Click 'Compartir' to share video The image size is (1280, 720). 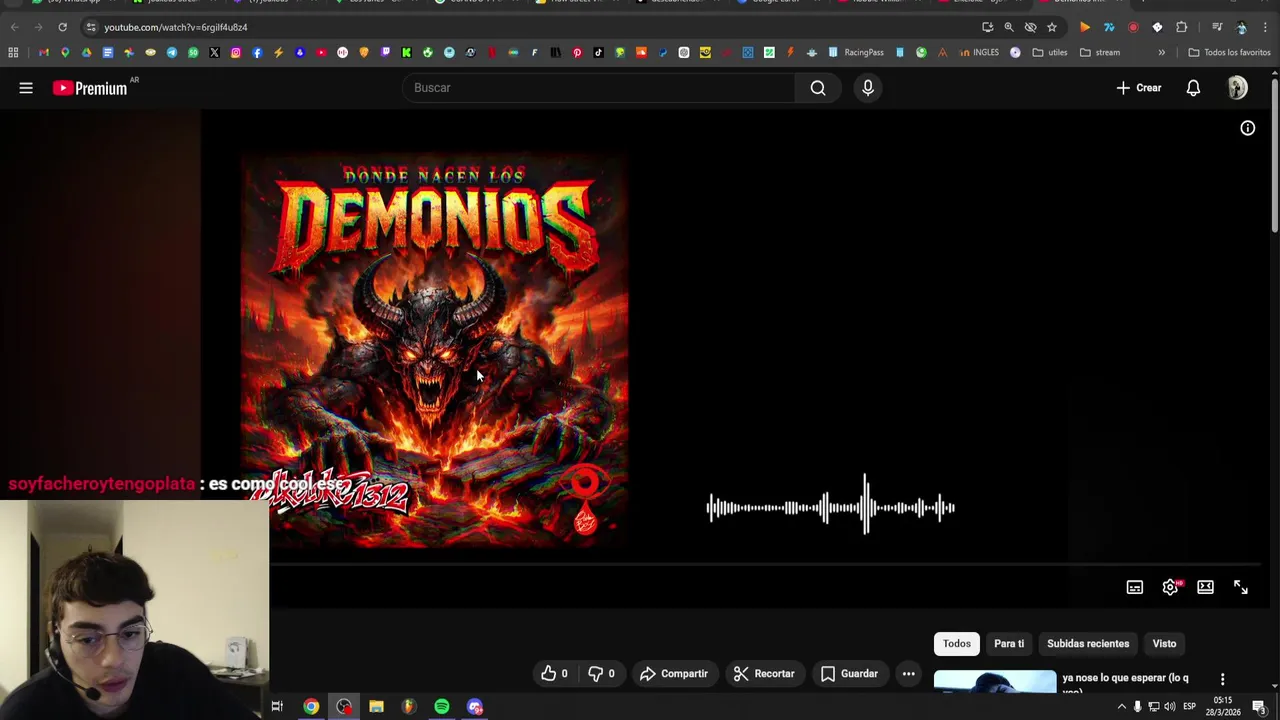pos(673,674)
